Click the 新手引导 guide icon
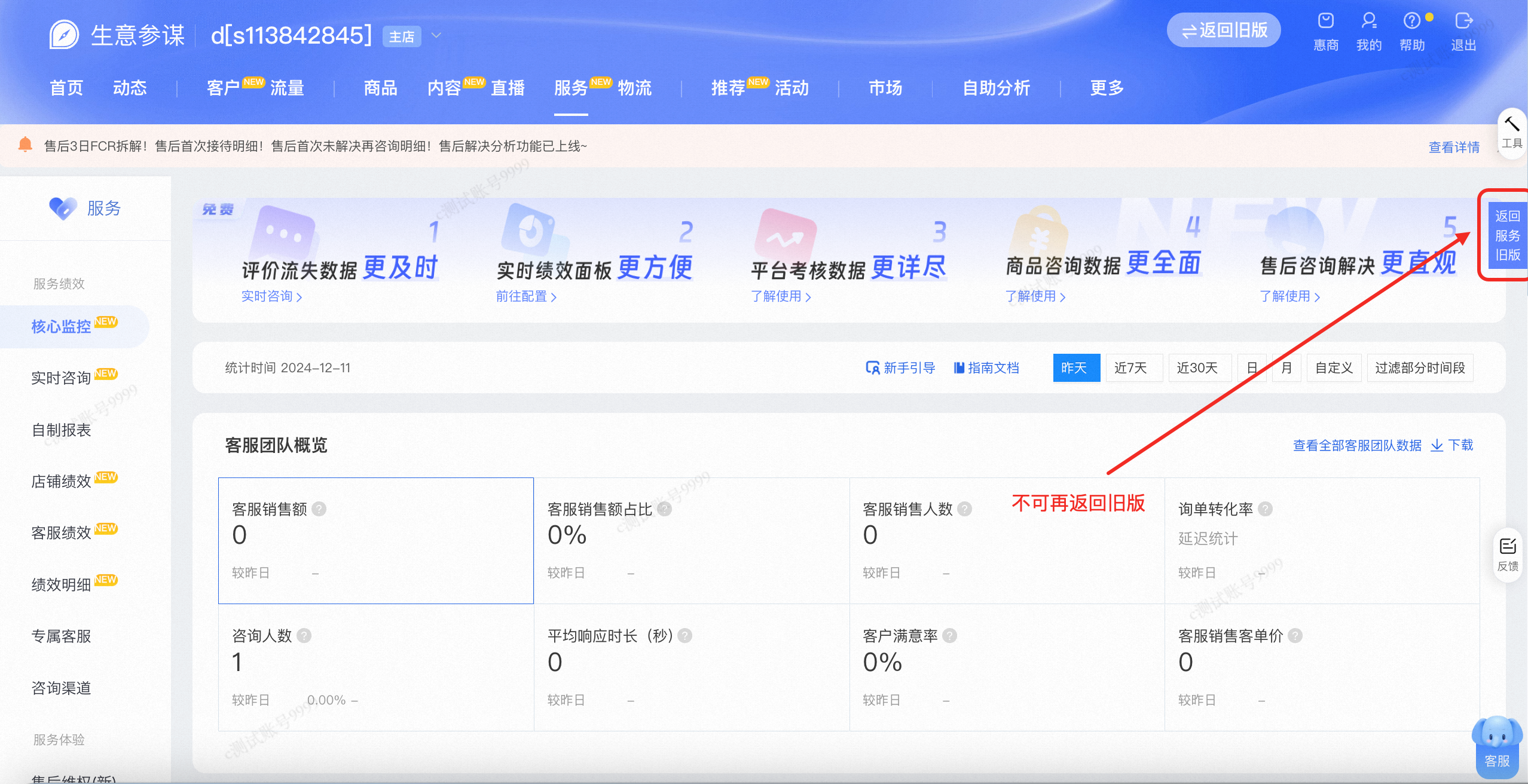Screen dimensions: 1528x784 [x=872, y=367]
